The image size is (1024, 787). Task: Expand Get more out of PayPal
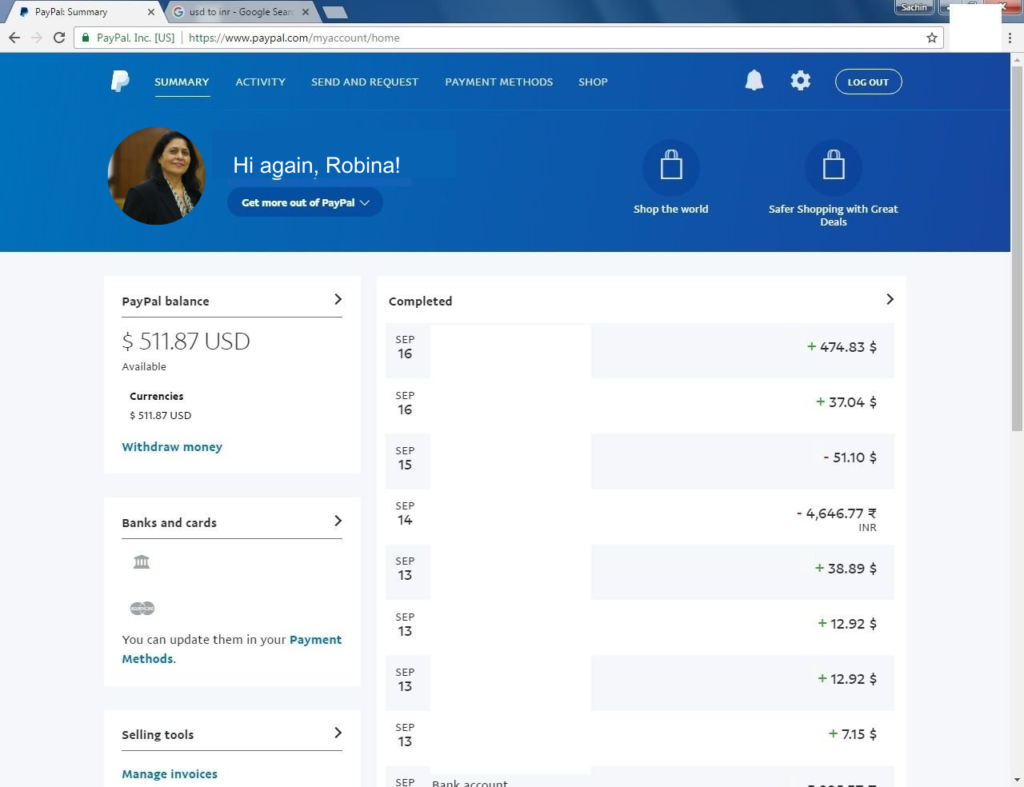[x=305, y=202]
